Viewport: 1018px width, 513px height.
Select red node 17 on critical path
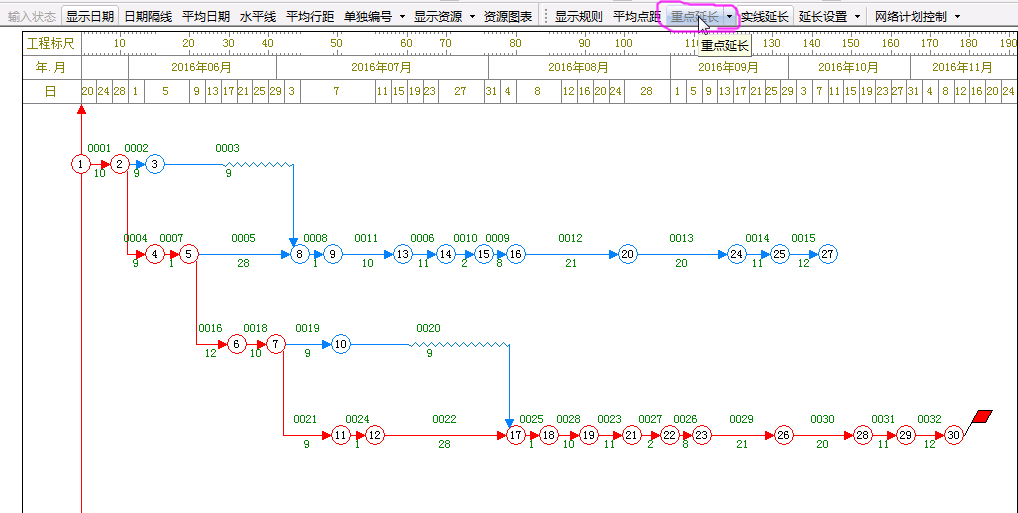tap(515, 434)
